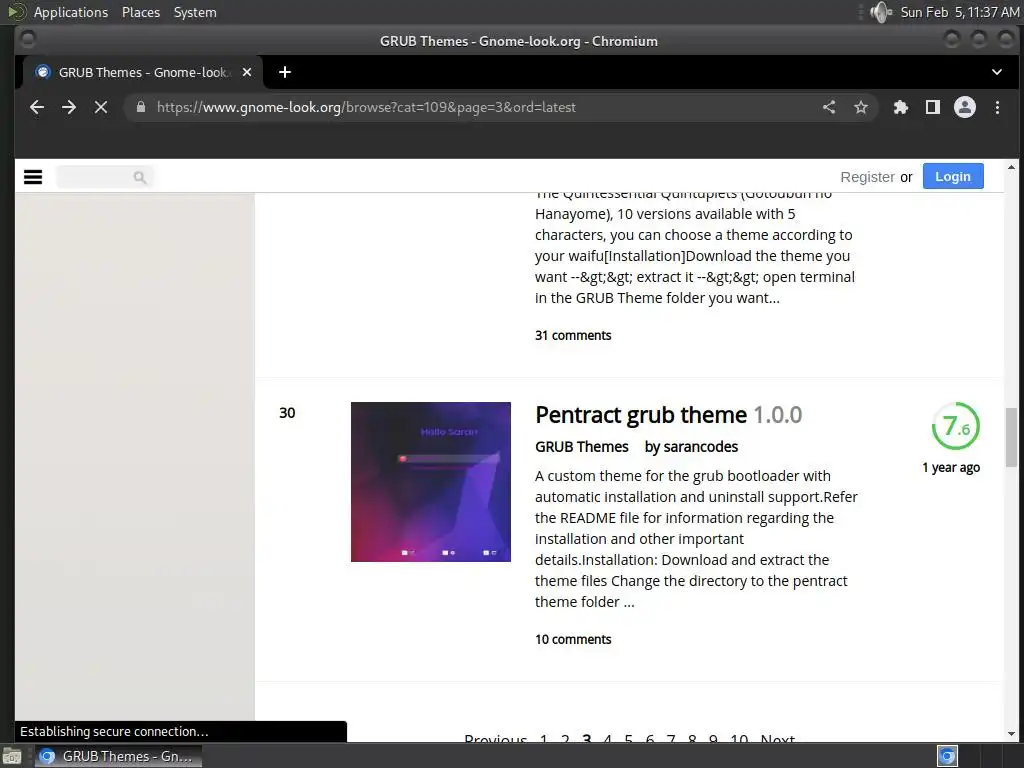Open the Pentract theme thumbnail
Image resolution: width=1024 pixels, height=768 pixels.
pos(431,482)
